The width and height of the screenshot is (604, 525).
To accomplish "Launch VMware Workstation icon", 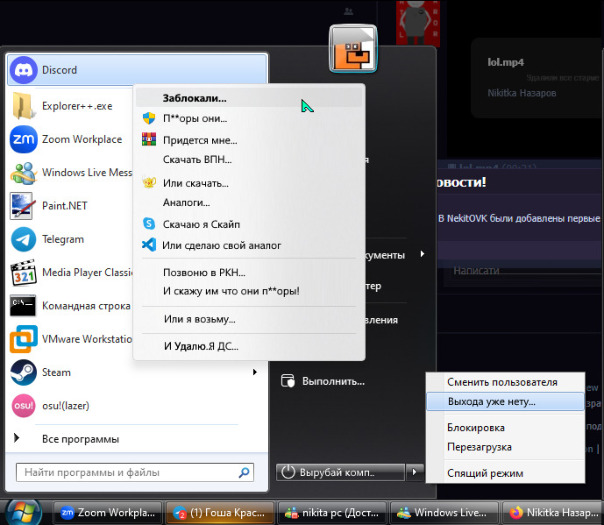I will tap(23, 339).
